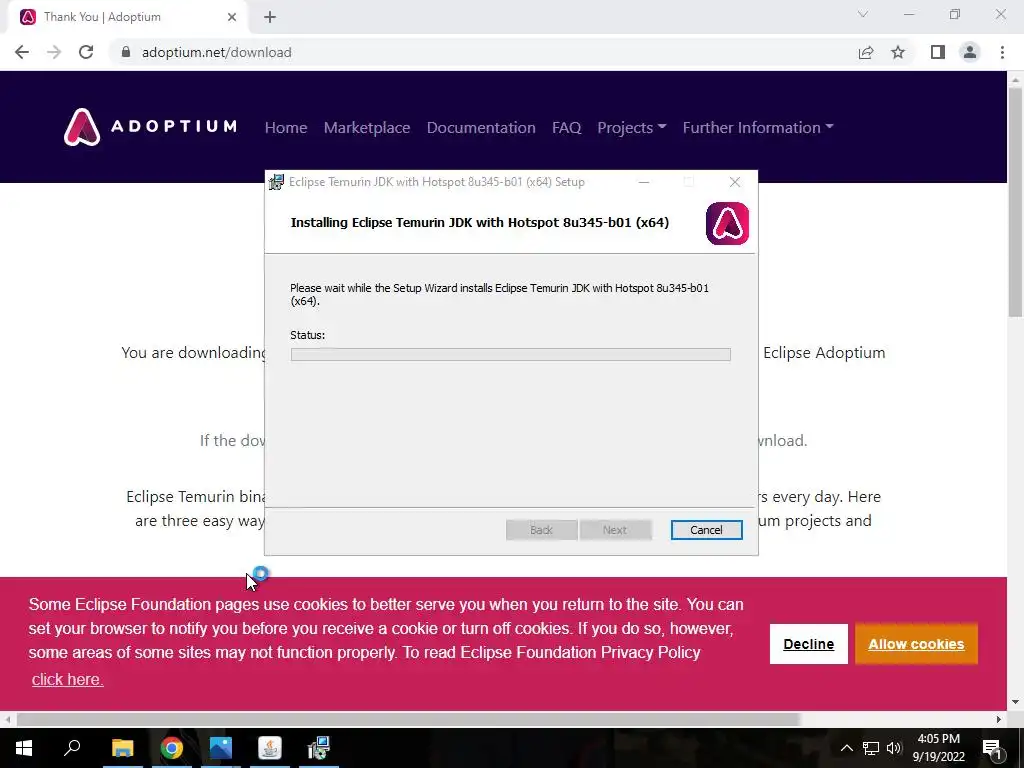Click the disabled Back button in installer
Screen dimensions: 1024x768
pos(541,530)
